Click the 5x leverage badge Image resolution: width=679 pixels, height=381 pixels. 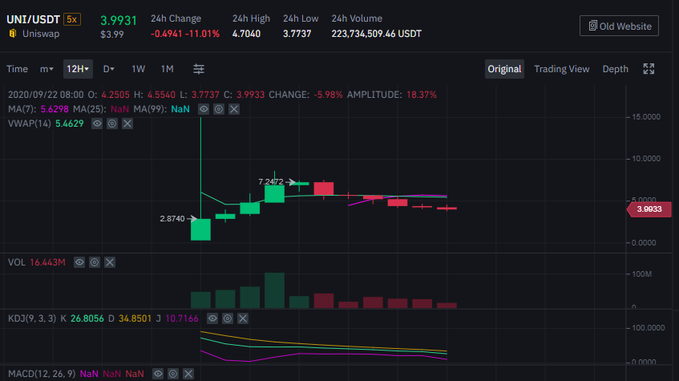[72, 19]
